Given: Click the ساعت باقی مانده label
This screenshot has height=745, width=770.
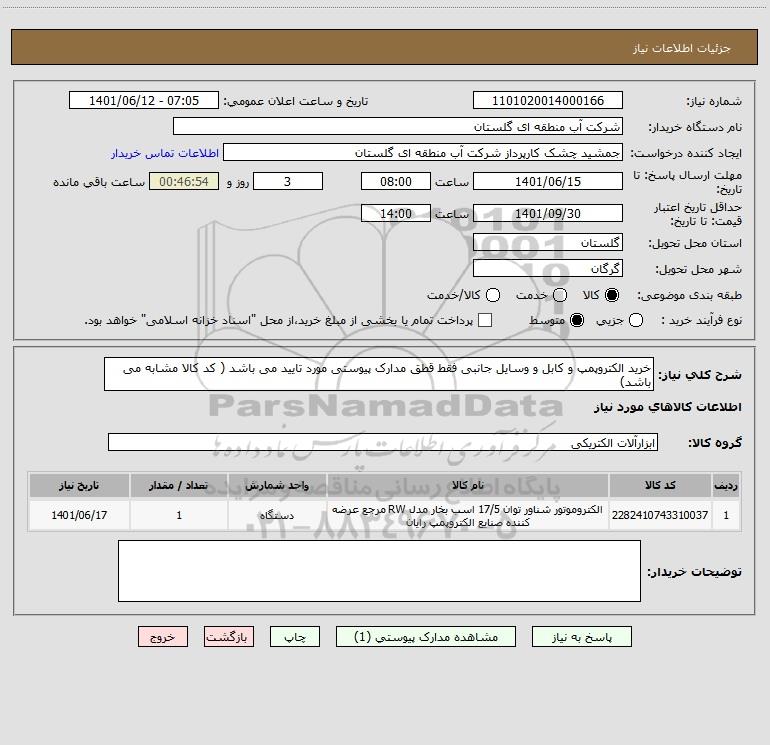Looking at the screenshot, I should (x=99, y=182).
